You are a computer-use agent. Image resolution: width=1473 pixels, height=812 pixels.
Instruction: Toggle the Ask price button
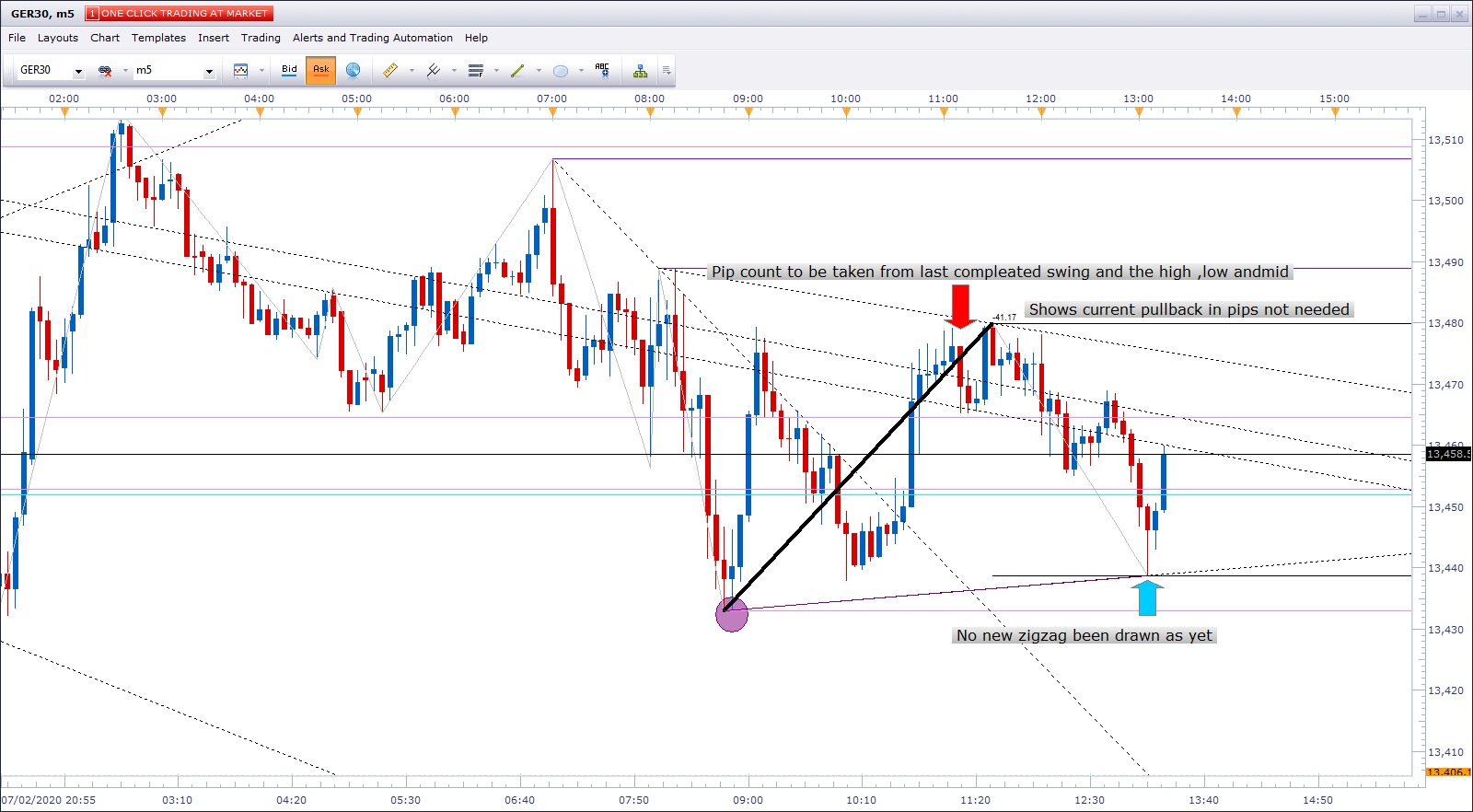pyautogui.click(x=320, y=70)
